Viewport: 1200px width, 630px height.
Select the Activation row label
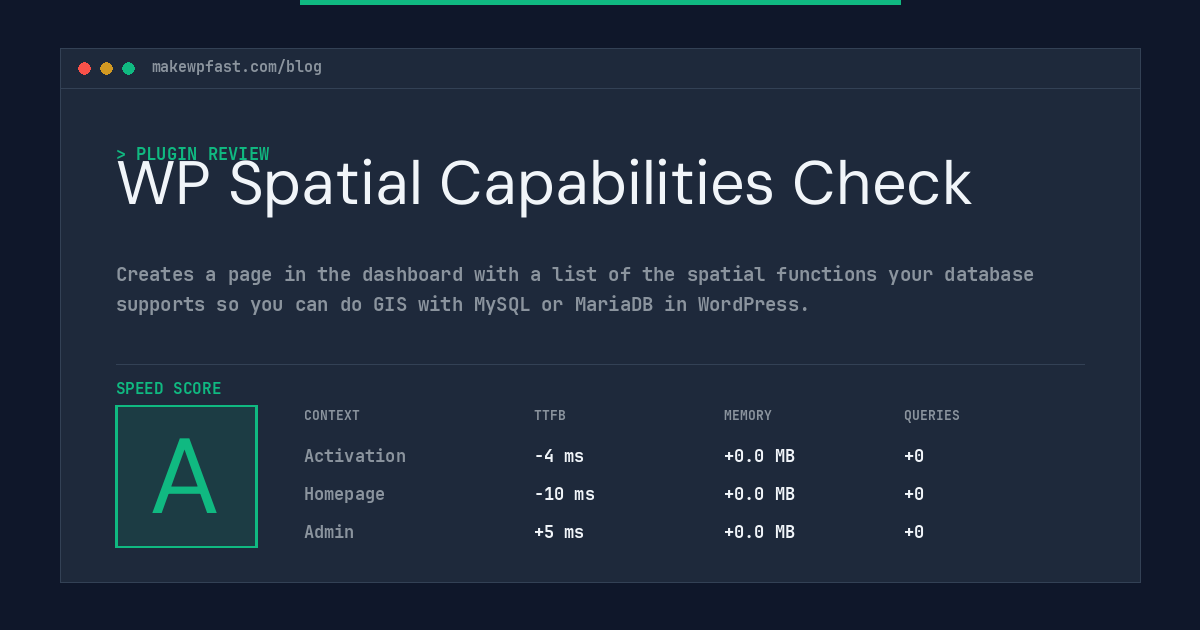pyautogui.click(x=355, y=456)
